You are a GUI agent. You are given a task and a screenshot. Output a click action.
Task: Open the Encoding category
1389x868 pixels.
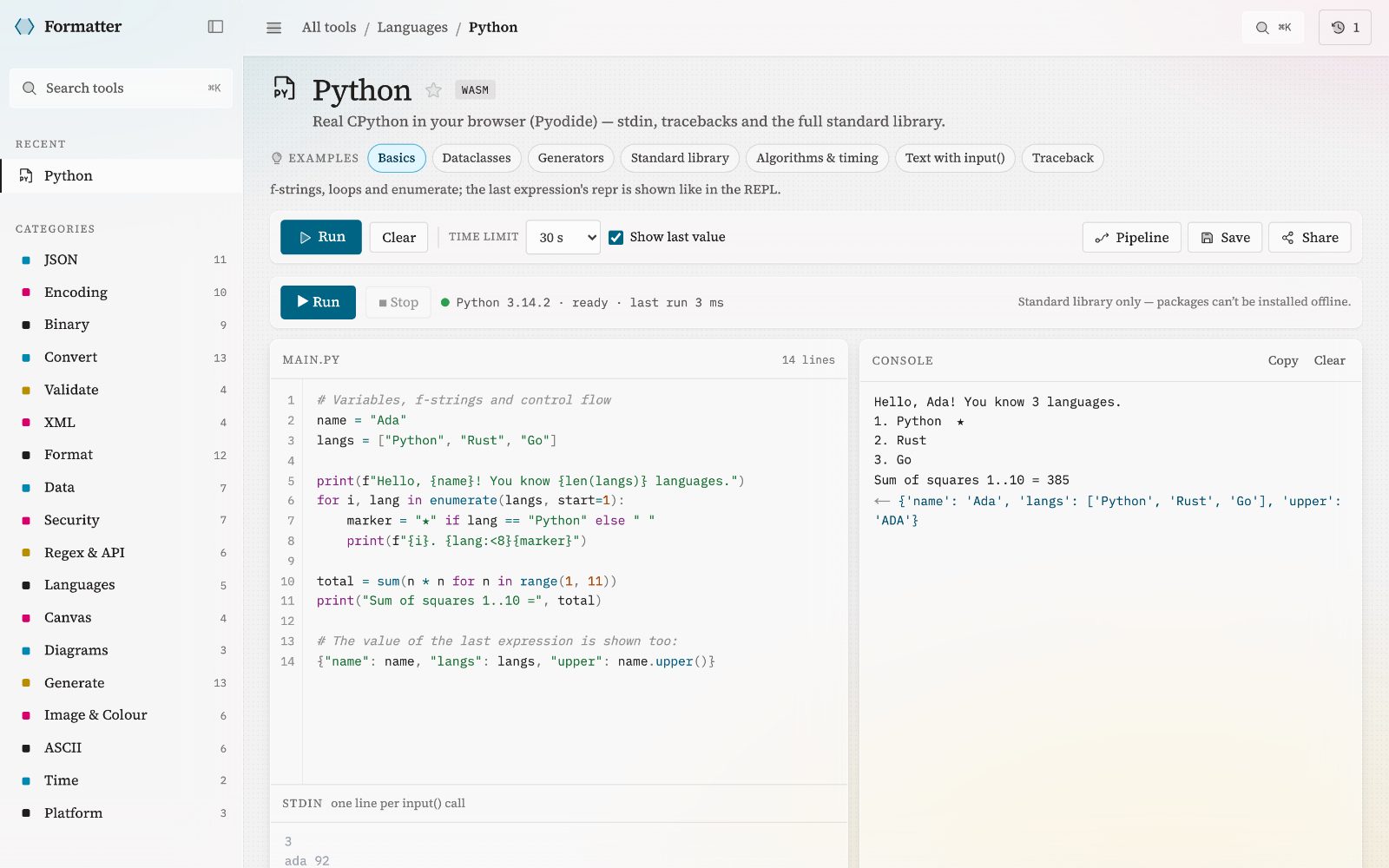point(122,293)
